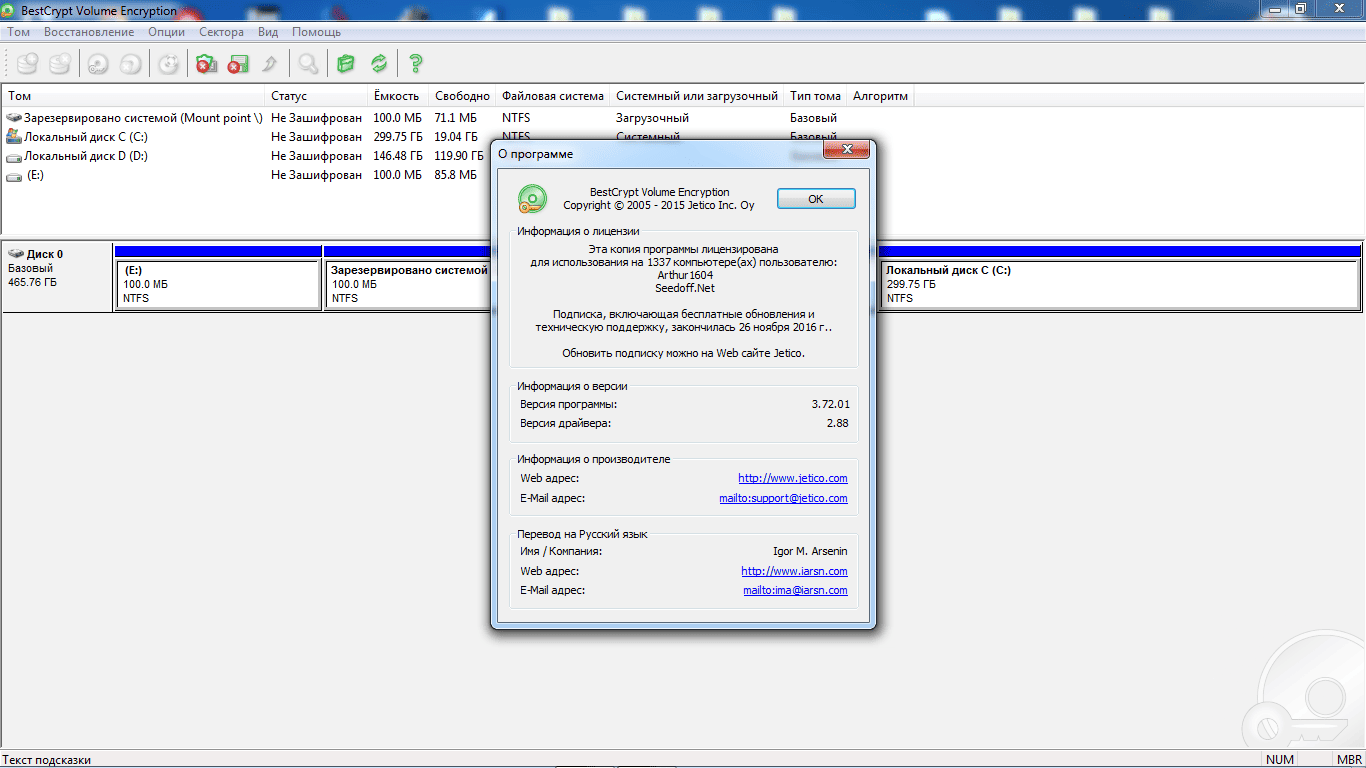Sort by the Том column header
This screenshot has width=1366, height=768.
point(134,96)
